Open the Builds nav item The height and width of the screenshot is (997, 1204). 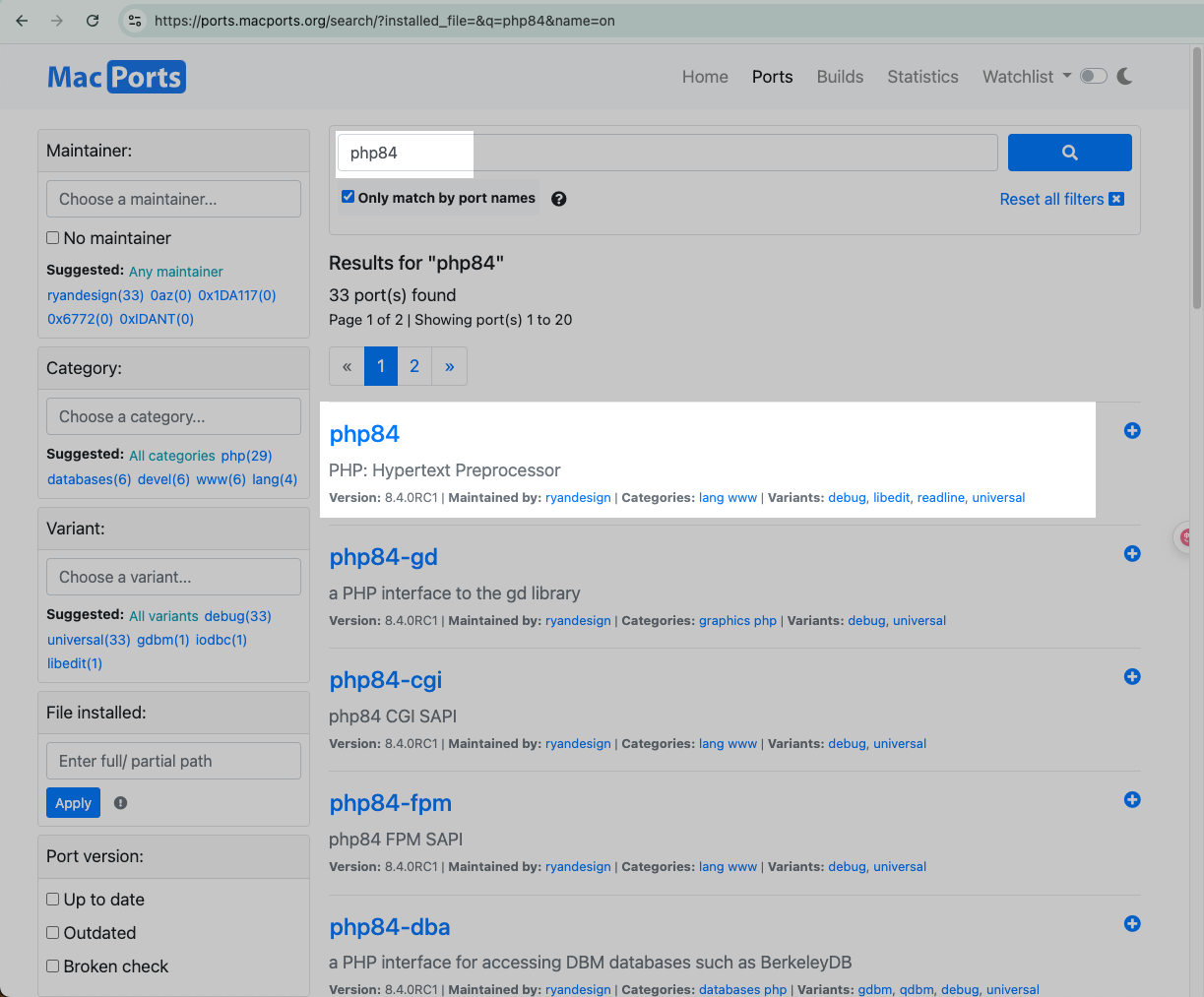click(840, 77)
